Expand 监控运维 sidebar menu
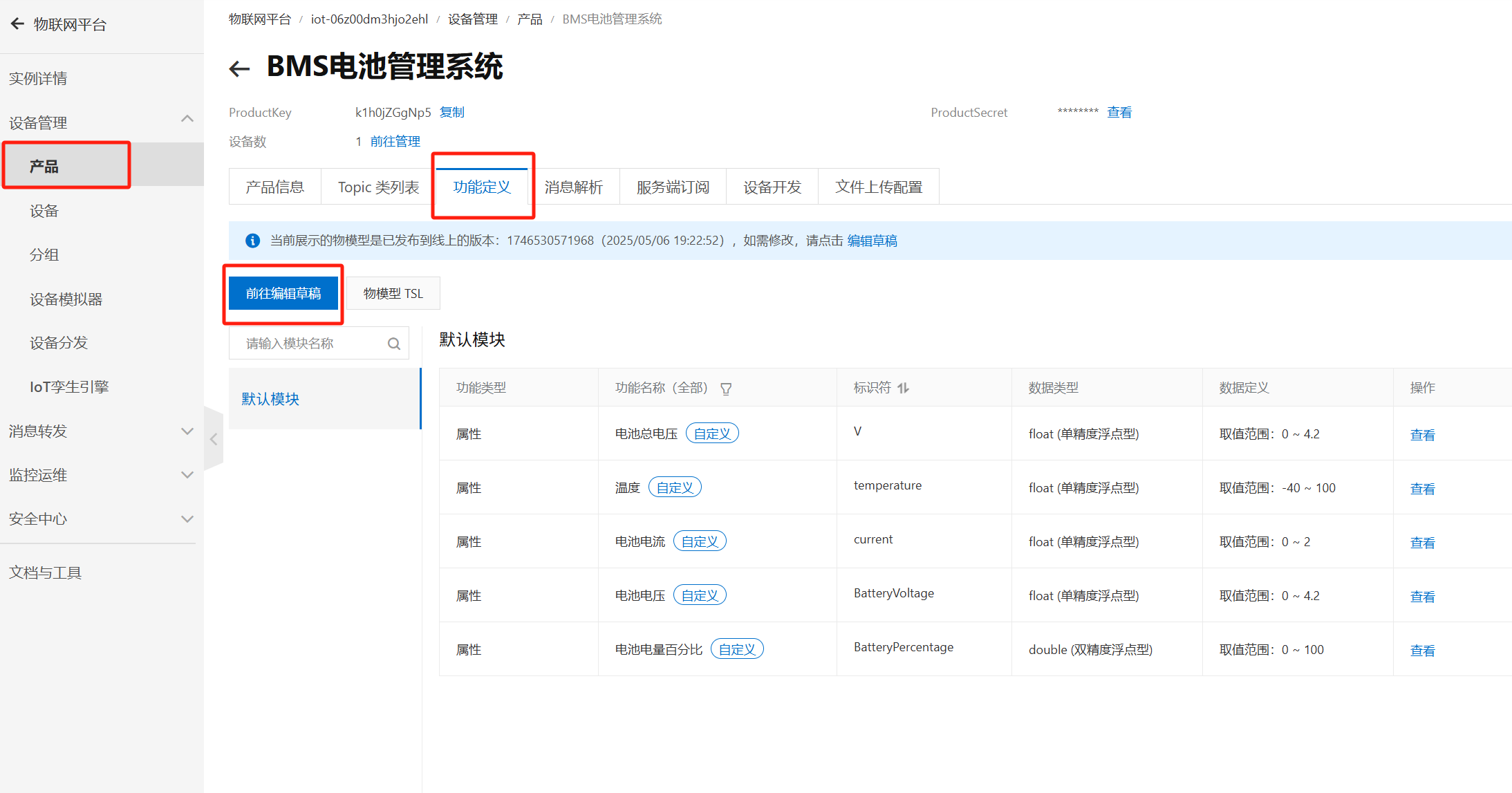This screenshot has width=1512, height=793. click(187, 475)
